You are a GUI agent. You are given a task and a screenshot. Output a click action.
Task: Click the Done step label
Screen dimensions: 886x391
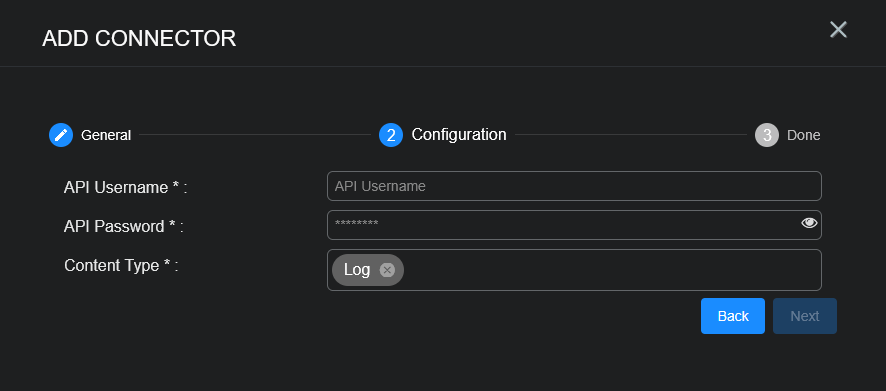coord(804,136)
